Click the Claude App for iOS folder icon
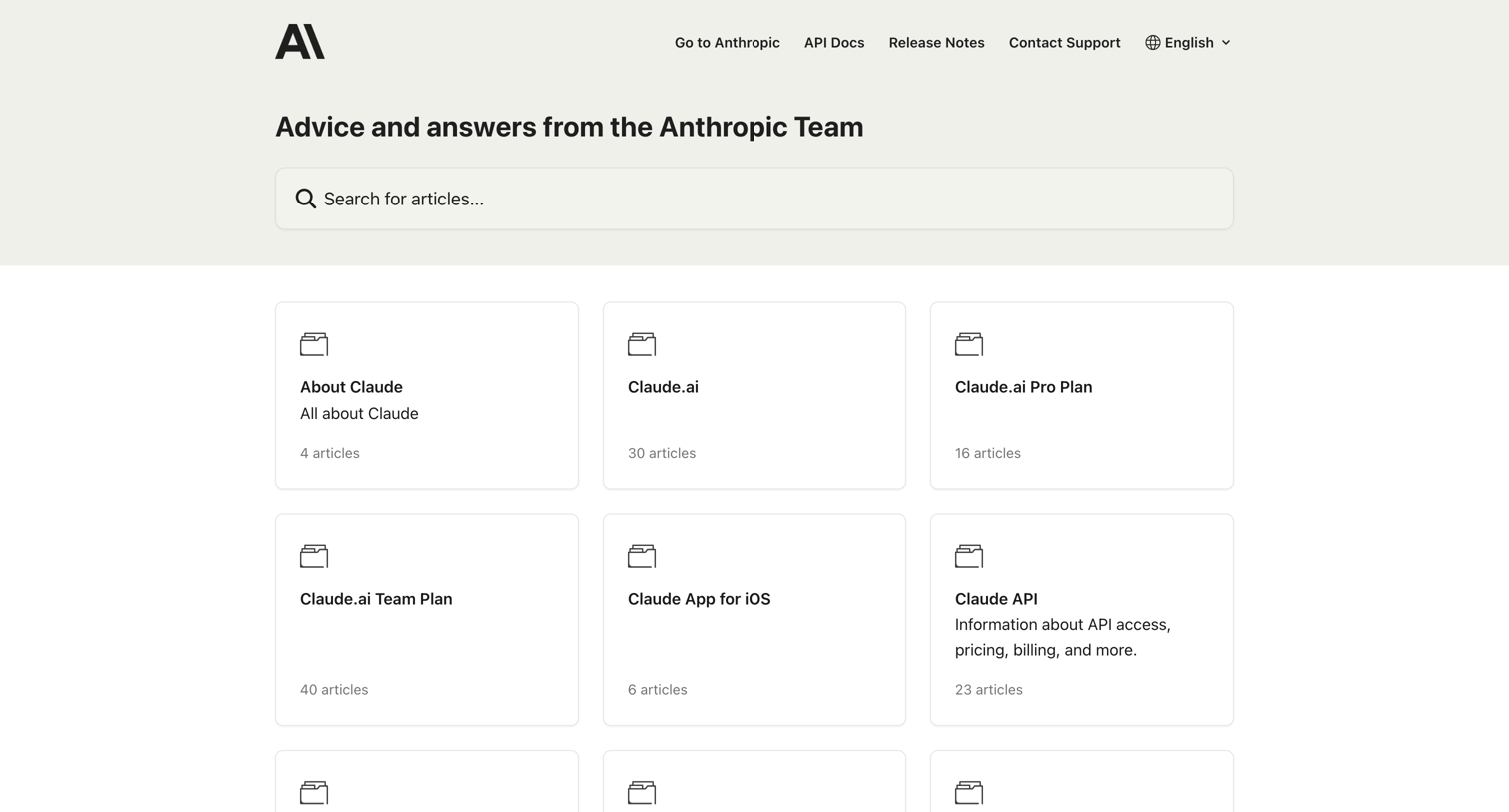 tap(642, 556)
